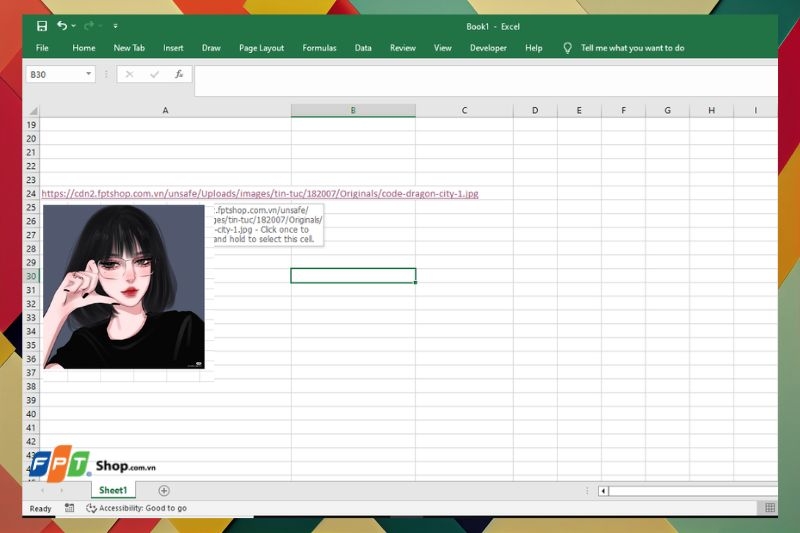
Task: Select column E header
Action: click(579, 111)
